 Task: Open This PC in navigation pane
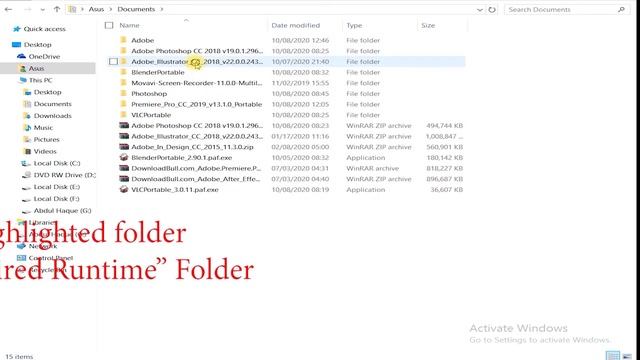point(40,80)
